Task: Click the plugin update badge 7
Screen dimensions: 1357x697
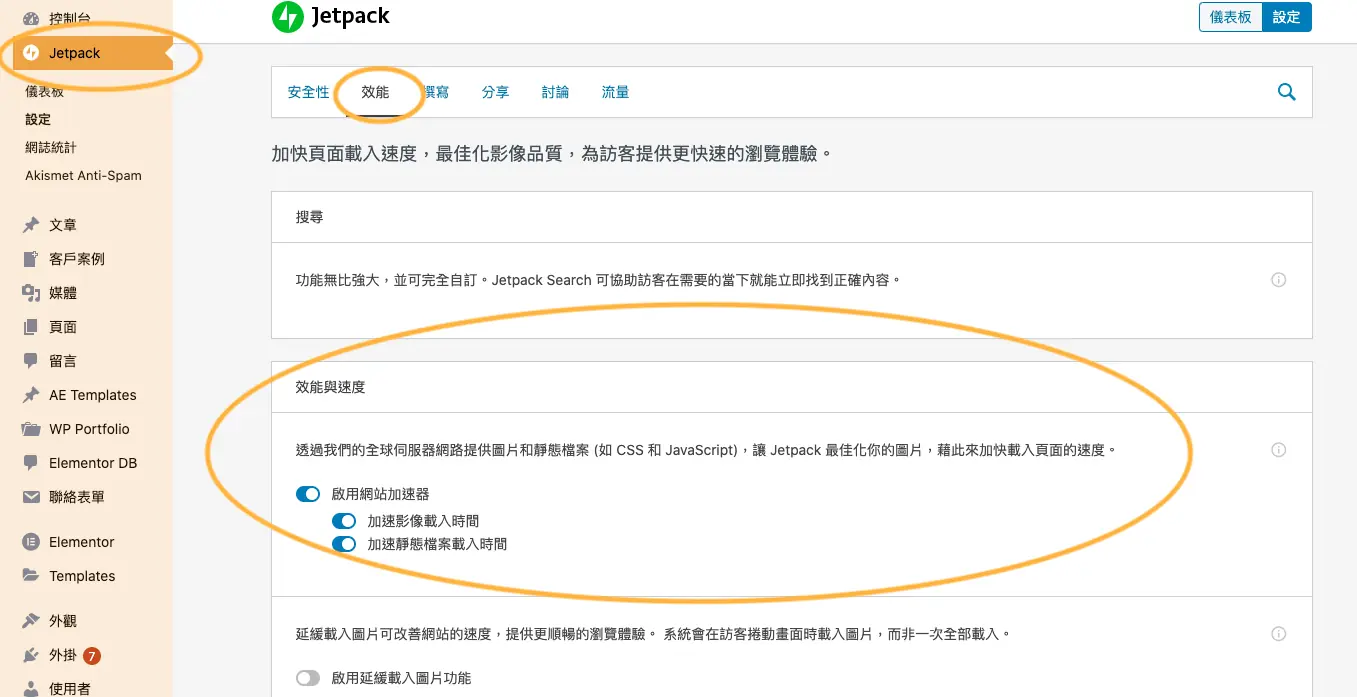Action: coord(92,656)
